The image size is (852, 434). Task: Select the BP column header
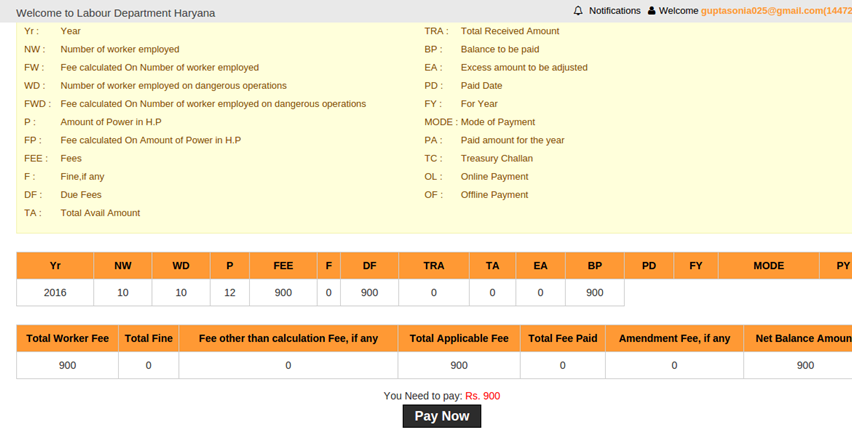(595, 266)
